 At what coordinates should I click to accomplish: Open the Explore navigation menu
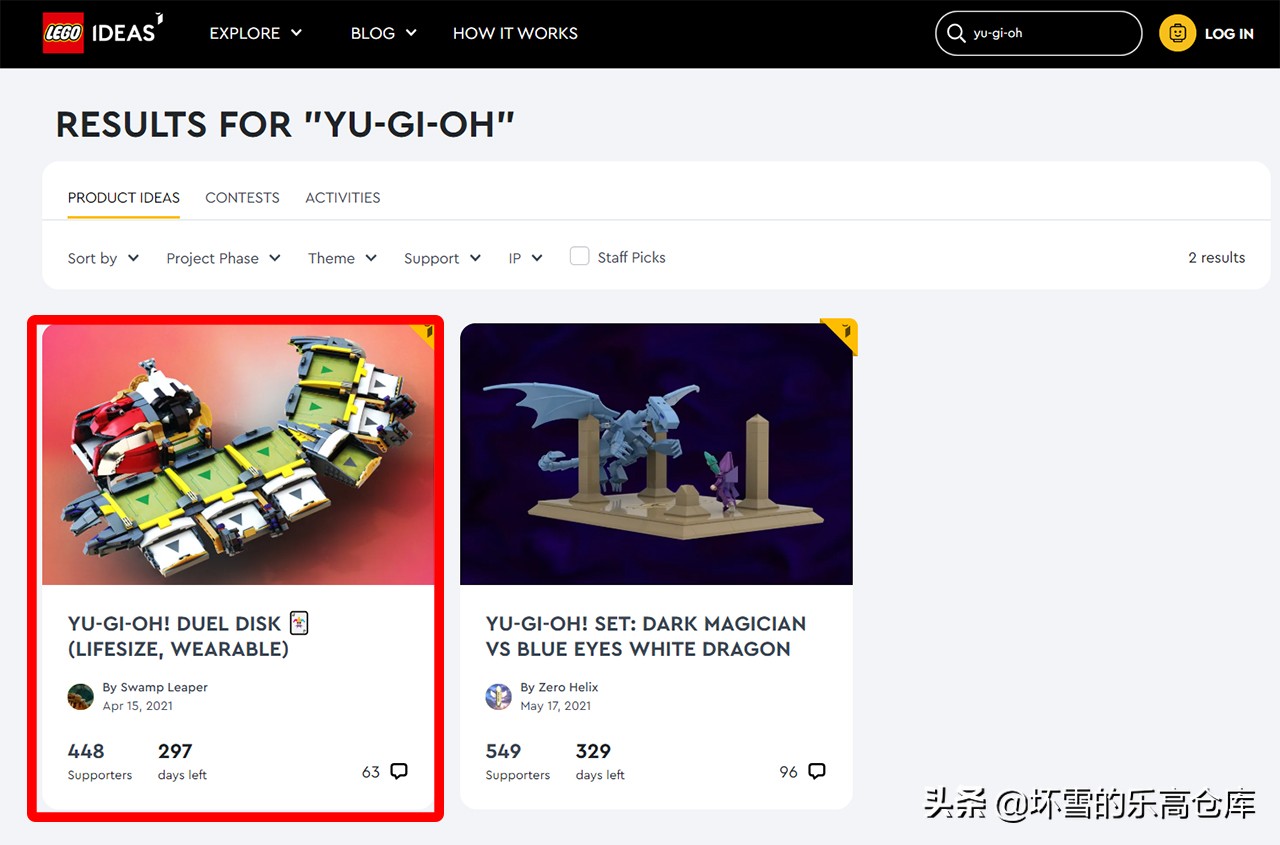tap(256, 33)
